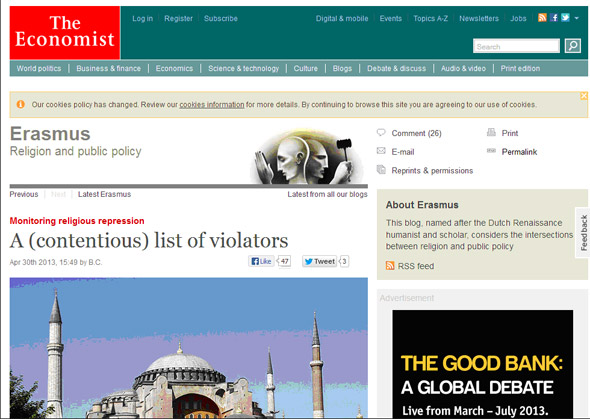Tweet this article

[x=319, y=261]
